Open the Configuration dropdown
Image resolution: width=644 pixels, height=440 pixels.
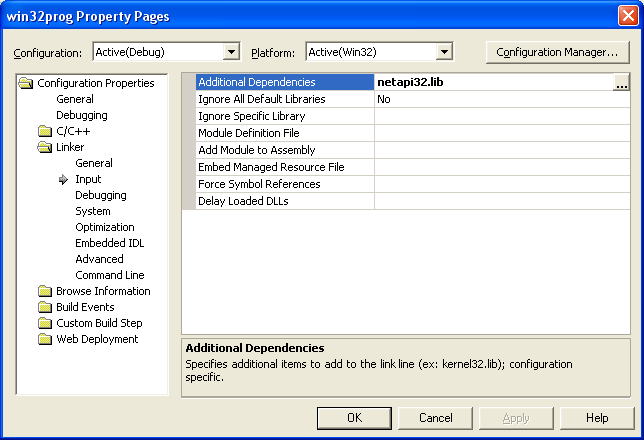point(232,52)
